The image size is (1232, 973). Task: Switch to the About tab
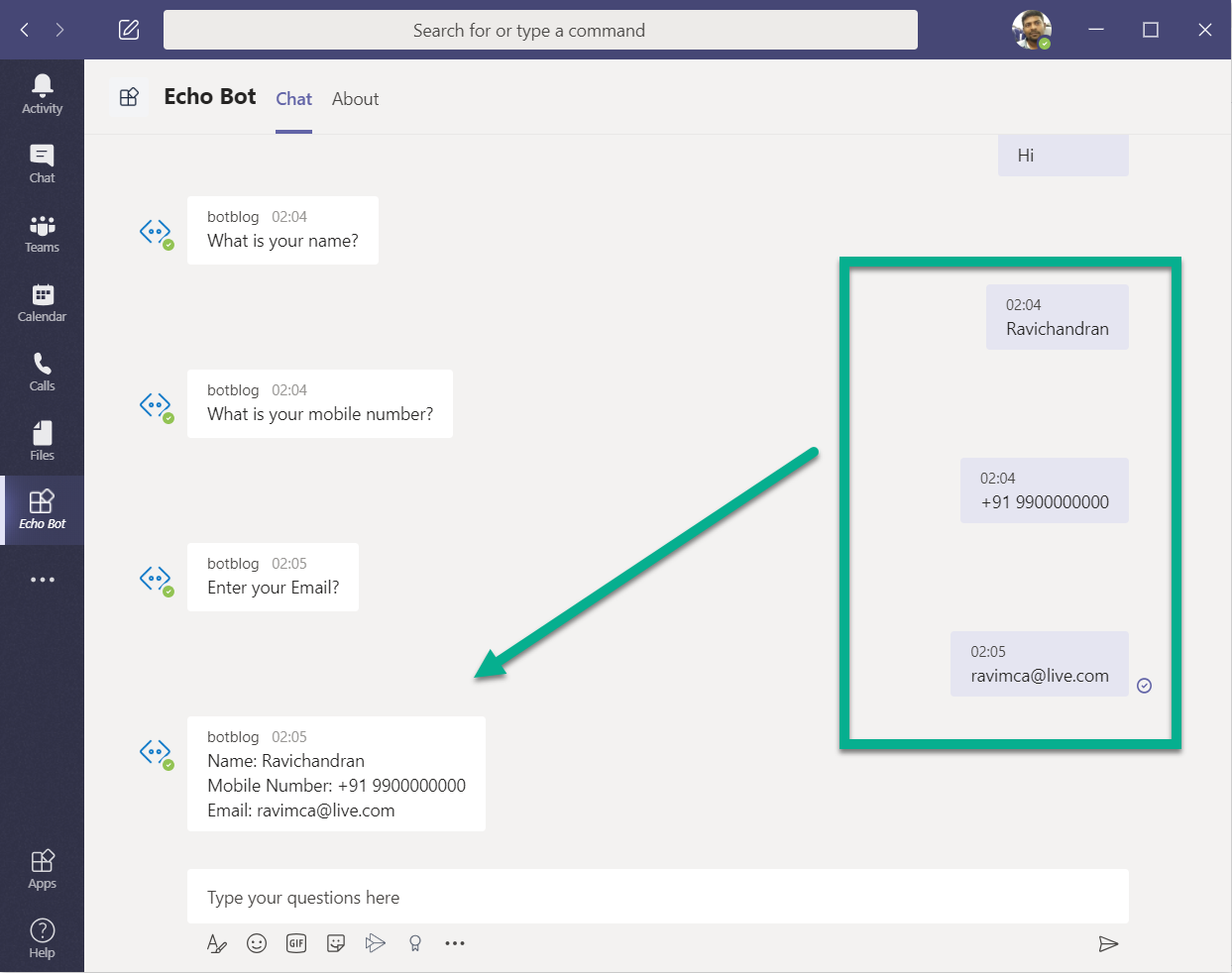(355, 99)
